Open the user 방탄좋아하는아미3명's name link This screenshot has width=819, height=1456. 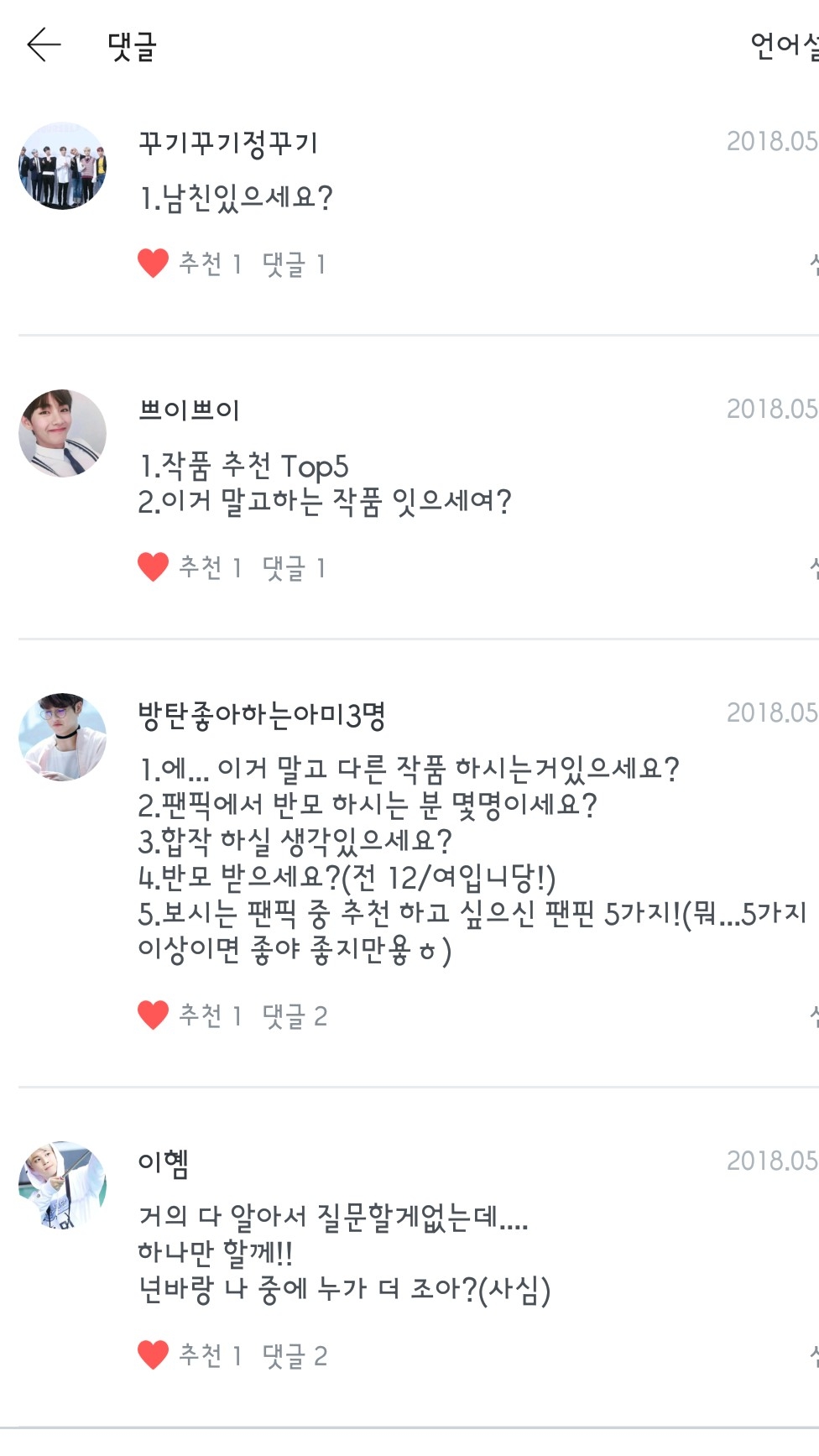262,715
